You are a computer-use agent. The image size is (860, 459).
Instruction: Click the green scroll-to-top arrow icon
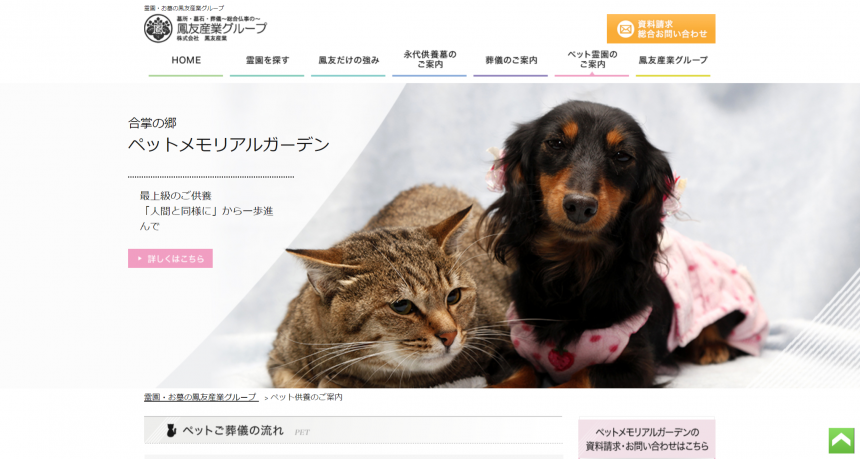pyautogui.click(x=841, y=440)
